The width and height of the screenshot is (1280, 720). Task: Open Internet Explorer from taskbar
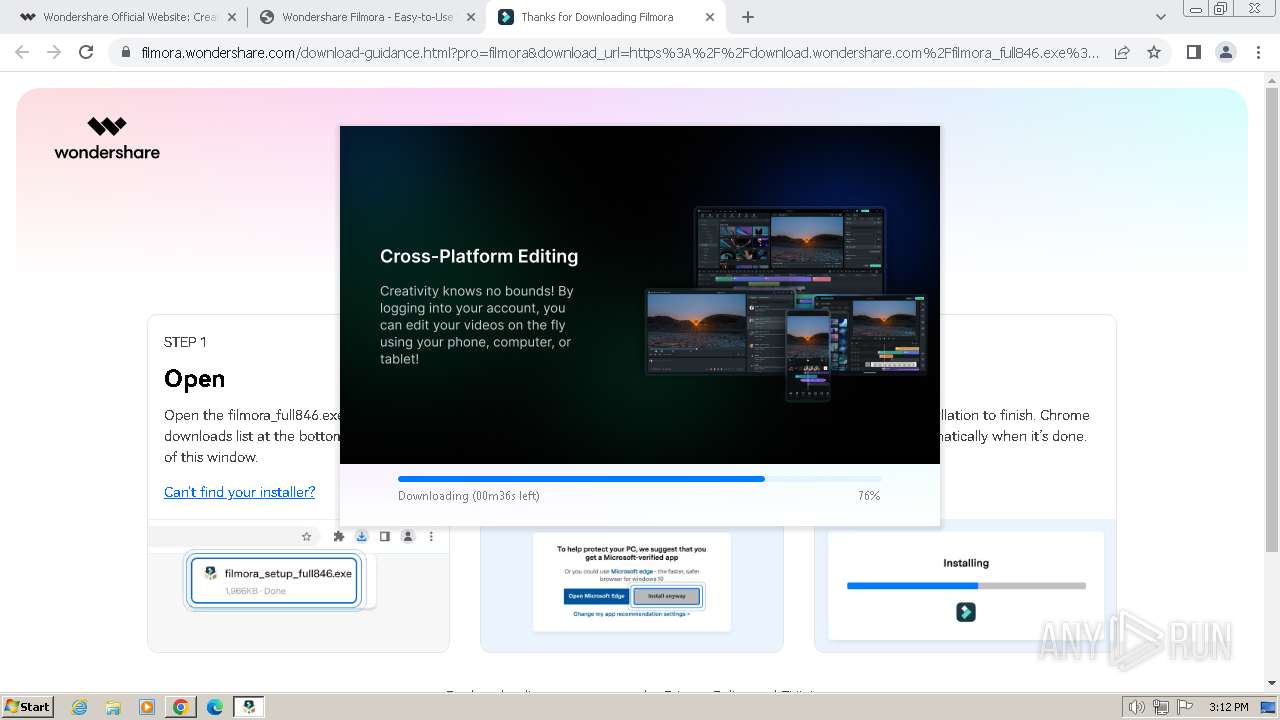pos(79,707)
